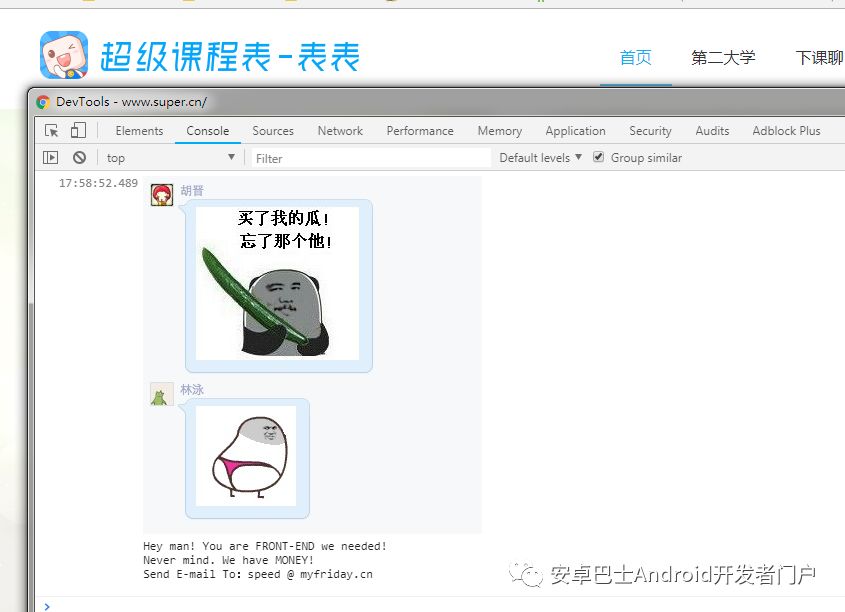845x612 pixels.
Task: Click 'Send E-mail To: speed @ myfriday.cn' line
Action: (258, 574)
